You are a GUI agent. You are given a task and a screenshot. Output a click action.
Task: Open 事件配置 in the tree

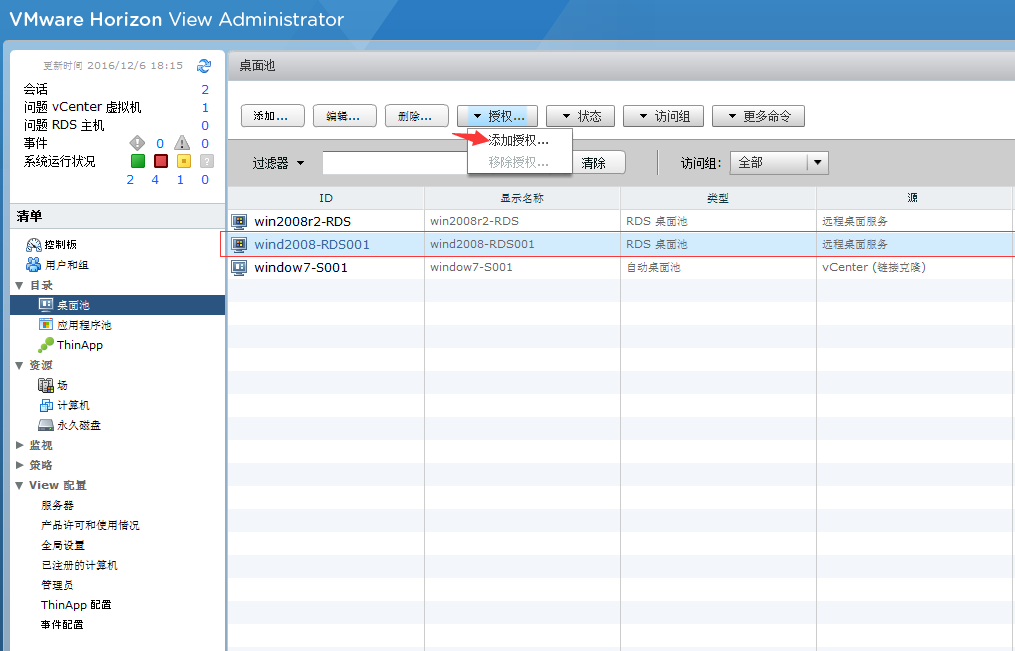pyautogui.click(x=62, y=625)
